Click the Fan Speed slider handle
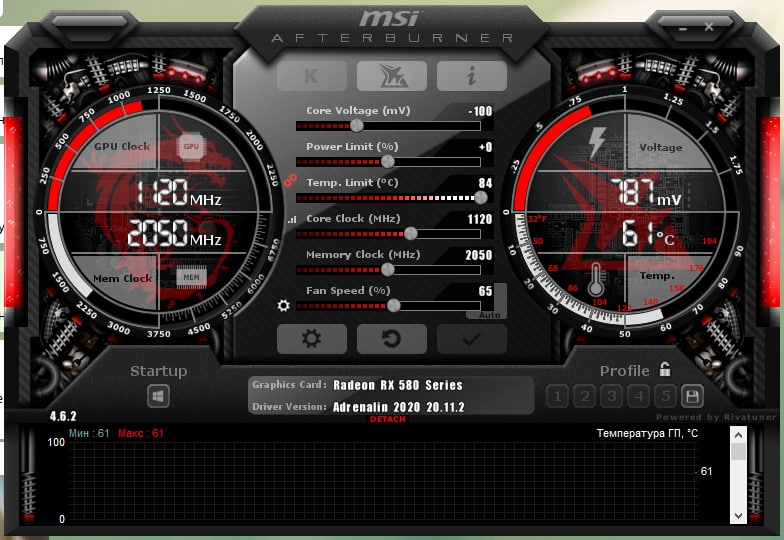 pos(394,306)
